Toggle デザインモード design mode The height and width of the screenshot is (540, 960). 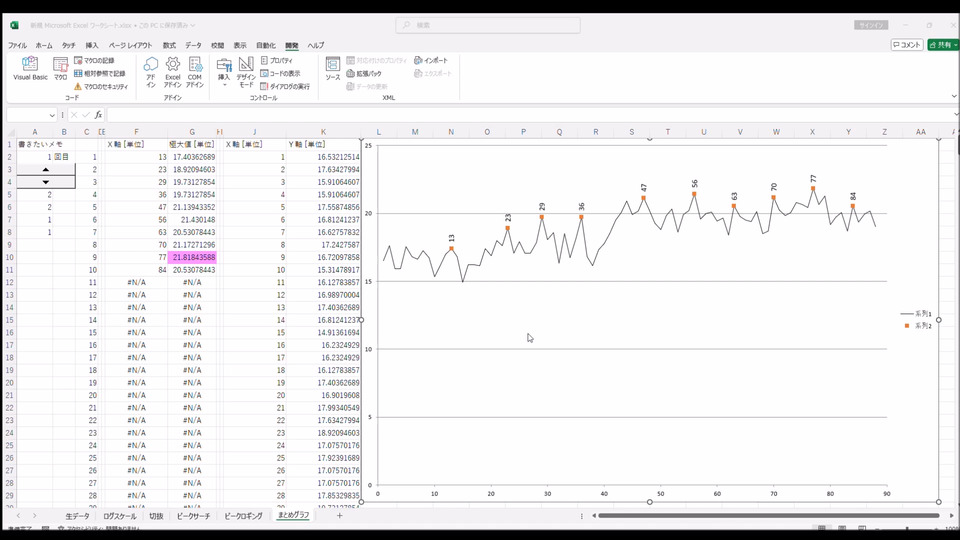click(x=246, y=72)
